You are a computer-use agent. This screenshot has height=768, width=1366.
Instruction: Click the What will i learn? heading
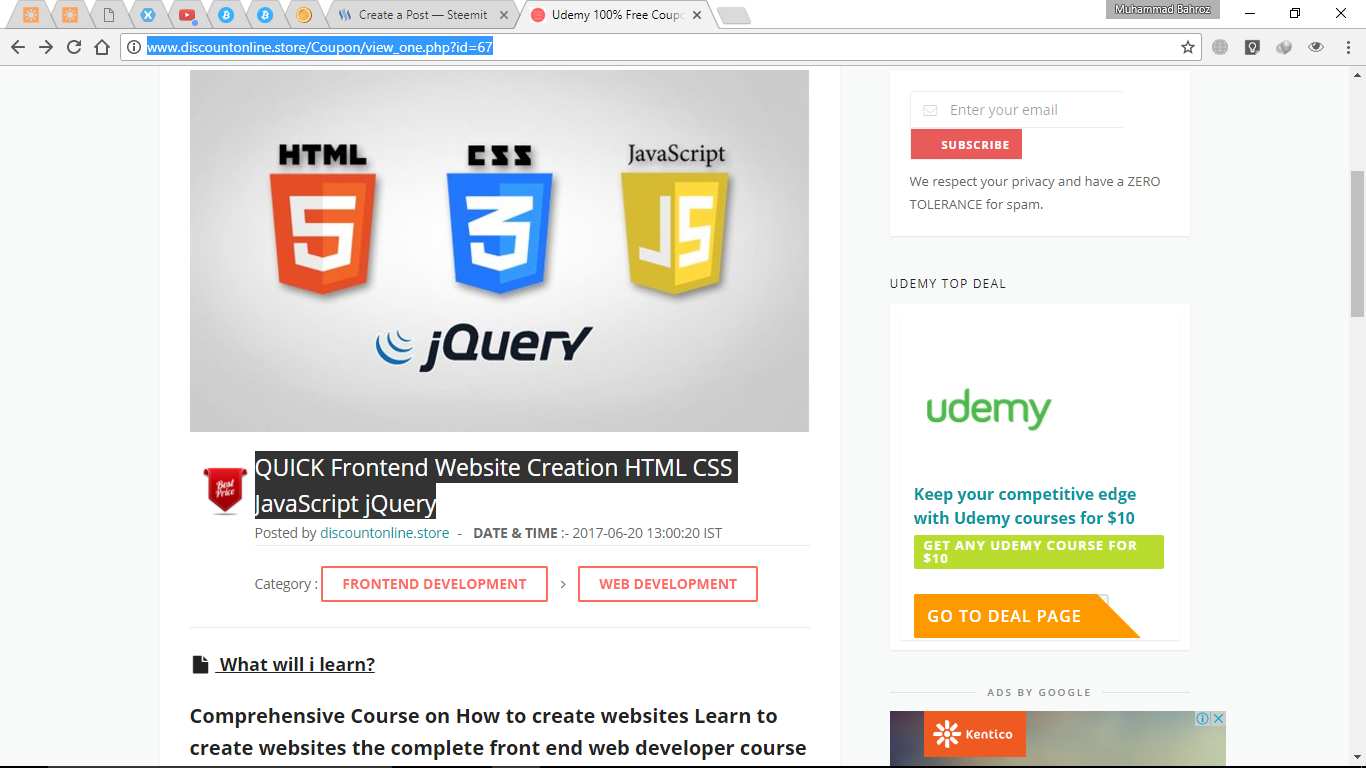[x=297, y=664]
